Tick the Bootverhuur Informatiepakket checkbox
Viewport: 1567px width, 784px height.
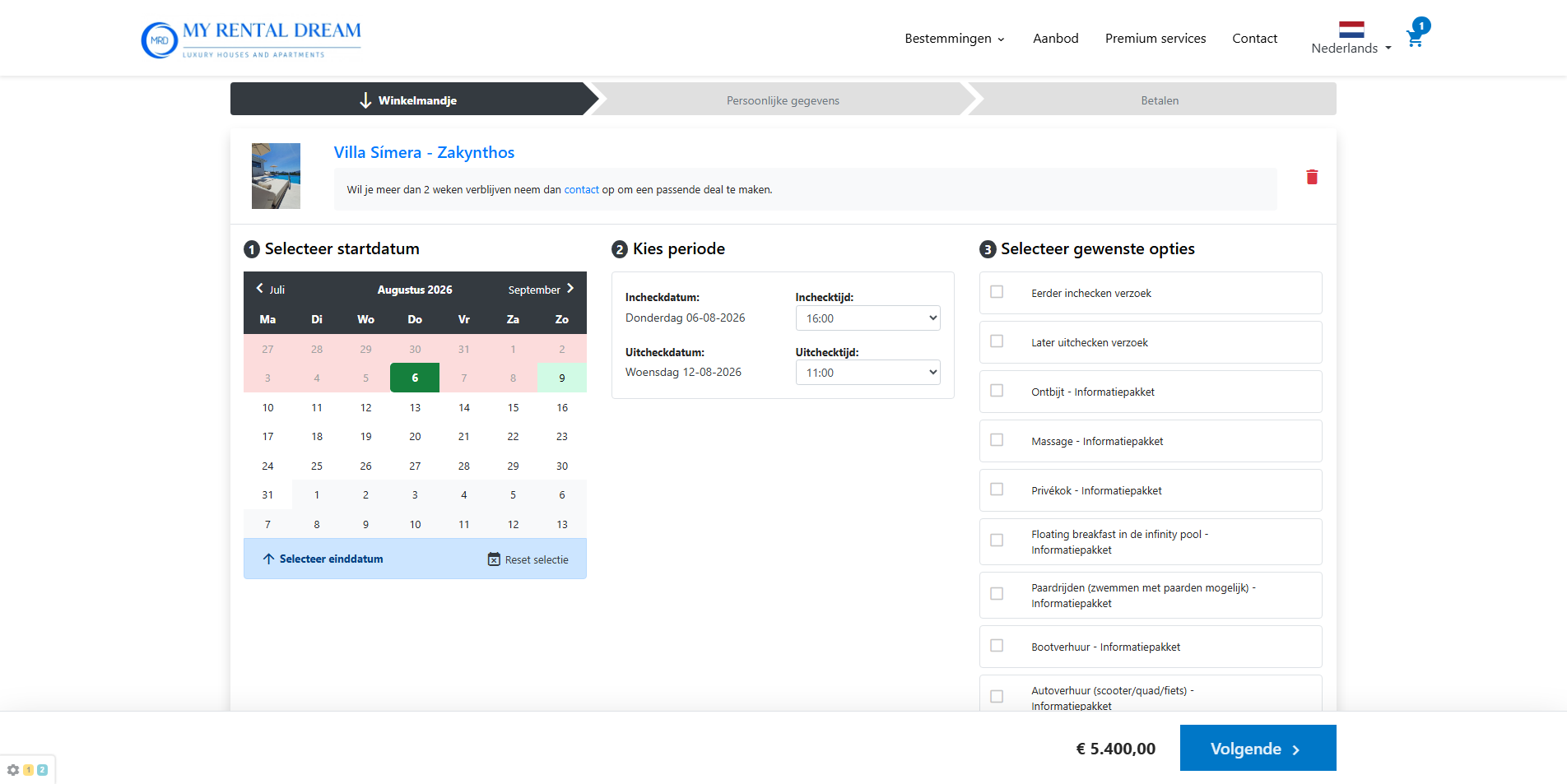997,646
